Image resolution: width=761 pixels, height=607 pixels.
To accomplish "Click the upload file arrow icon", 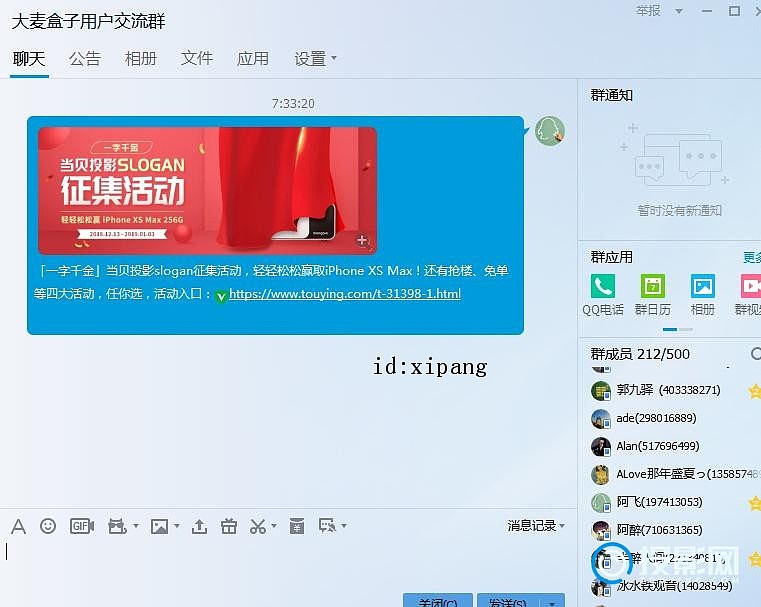I will (x=199, y=526).
